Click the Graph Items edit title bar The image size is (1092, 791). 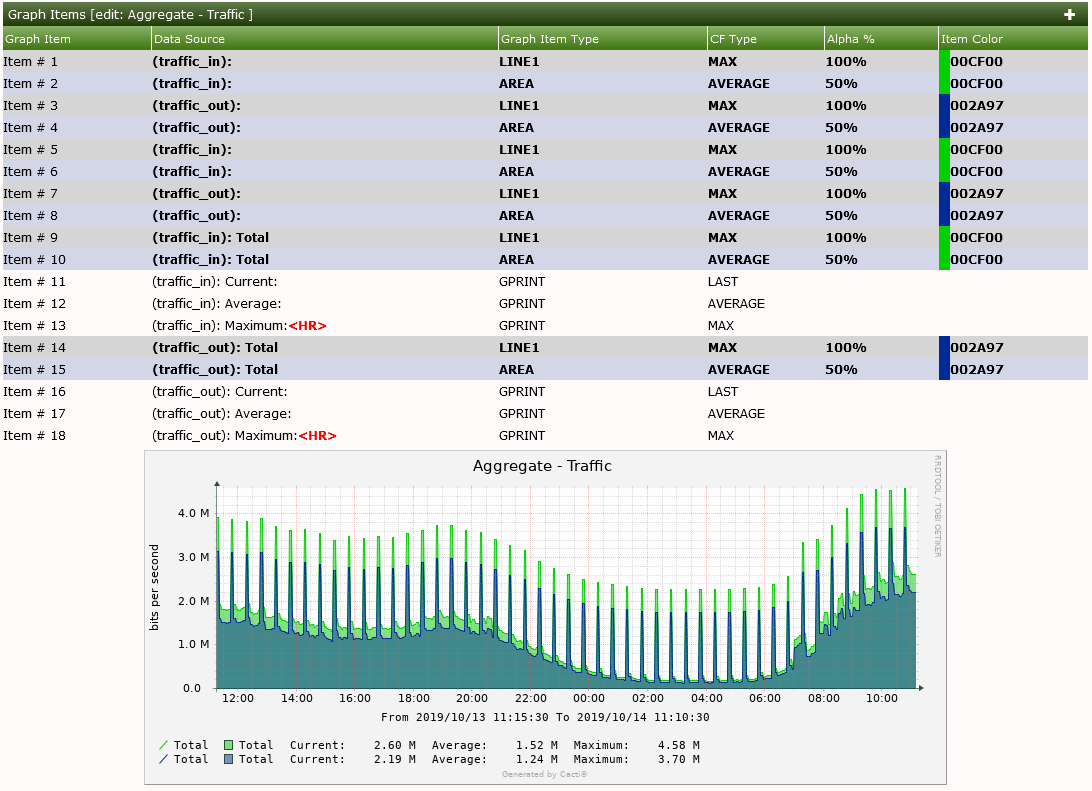(x=130, y=14)
